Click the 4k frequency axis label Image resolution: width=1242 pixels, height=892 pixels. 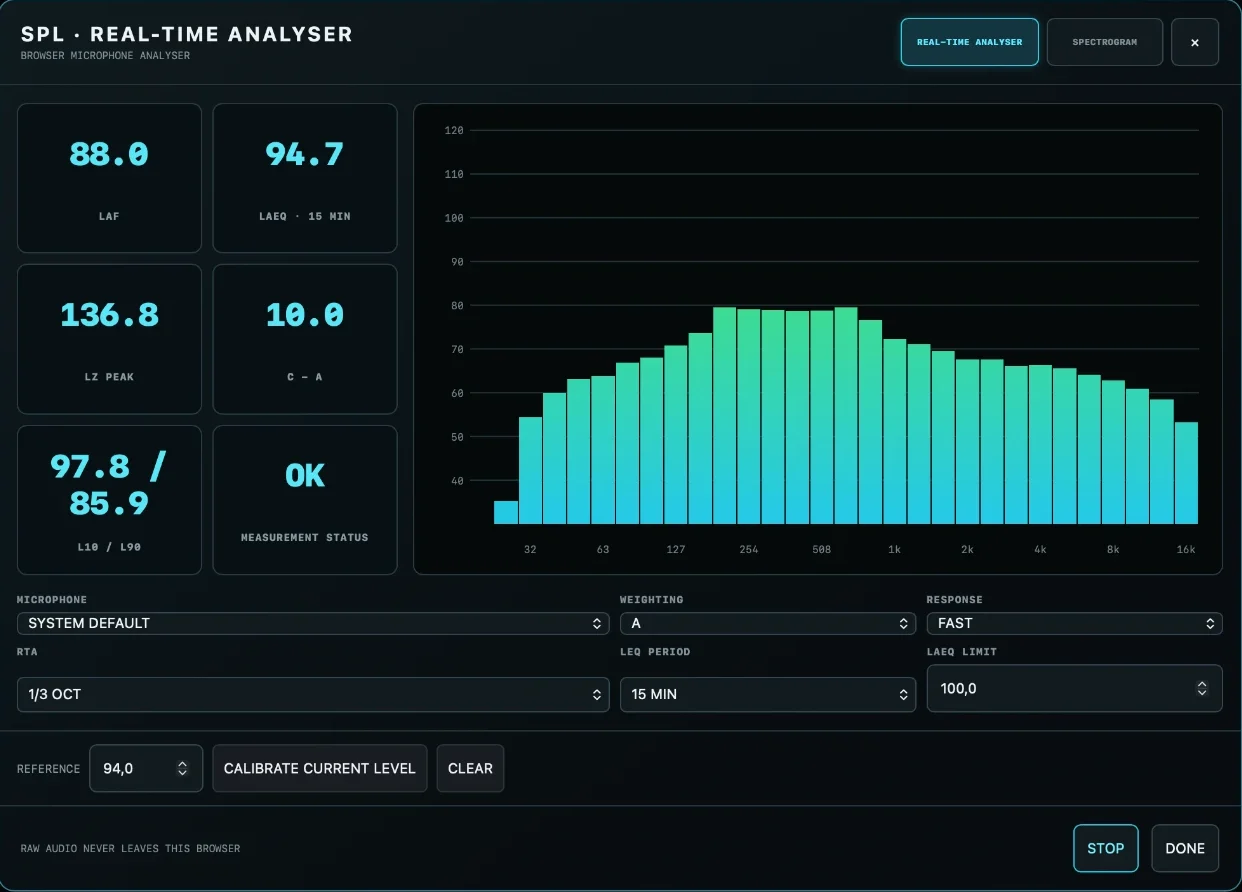pos(1040,550)
